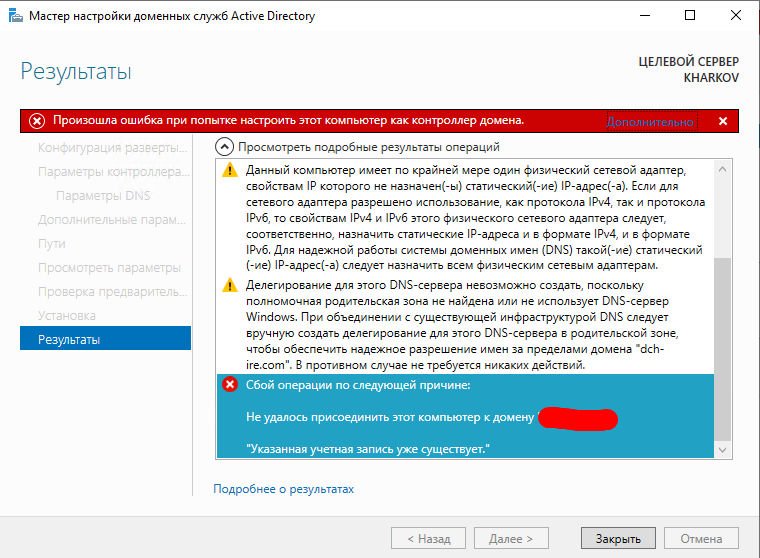Click the KHARKOV target server name
This screenshot has height=558, width=760.
coord(711,78)
